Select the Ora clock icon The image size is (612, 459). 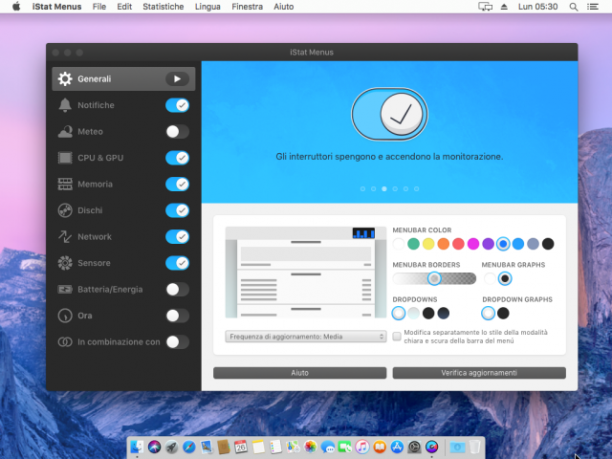point(65,315)
